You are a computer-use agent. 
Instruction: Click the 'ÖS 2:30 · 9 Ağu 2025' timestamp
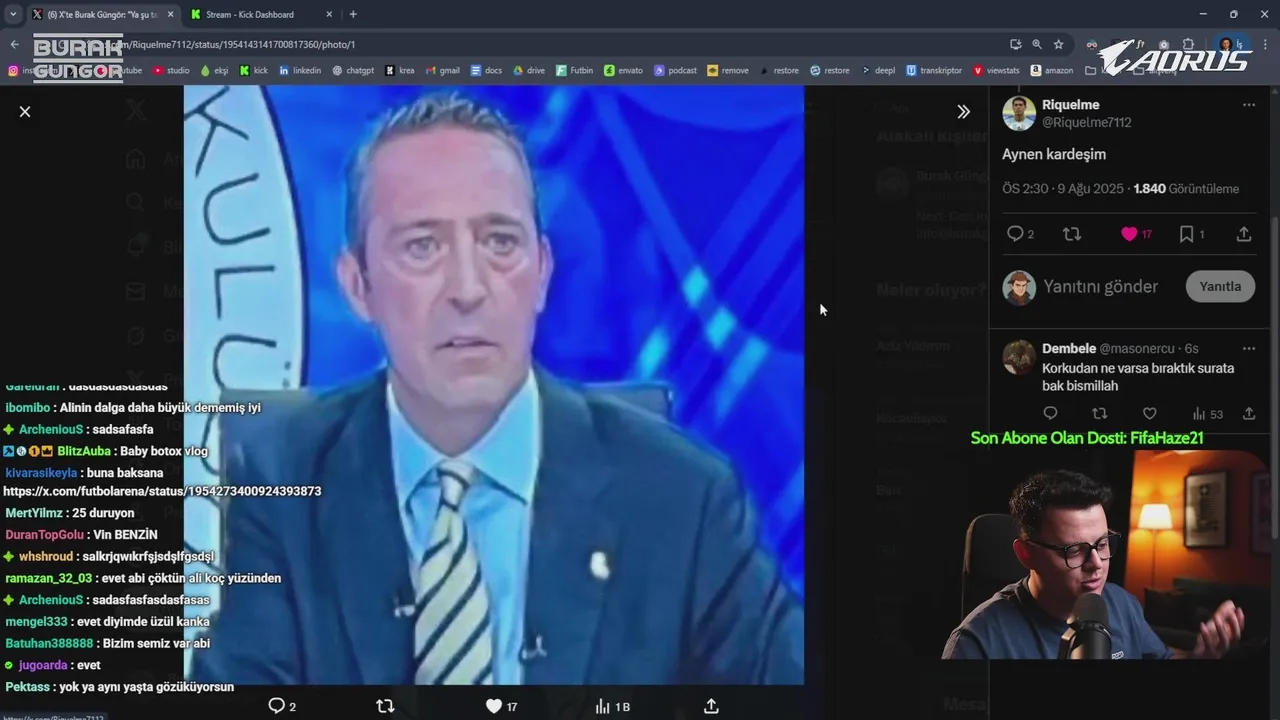click(1063, 189)
